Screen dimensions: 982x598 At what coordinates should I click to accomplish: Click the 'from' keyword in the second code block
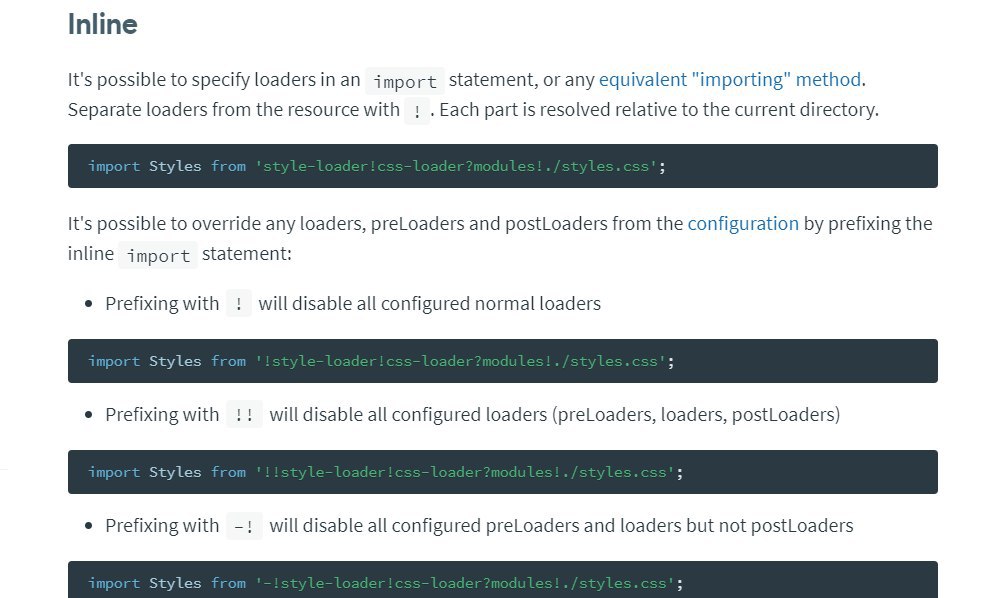pyautogui.click(x=228, y=361)
